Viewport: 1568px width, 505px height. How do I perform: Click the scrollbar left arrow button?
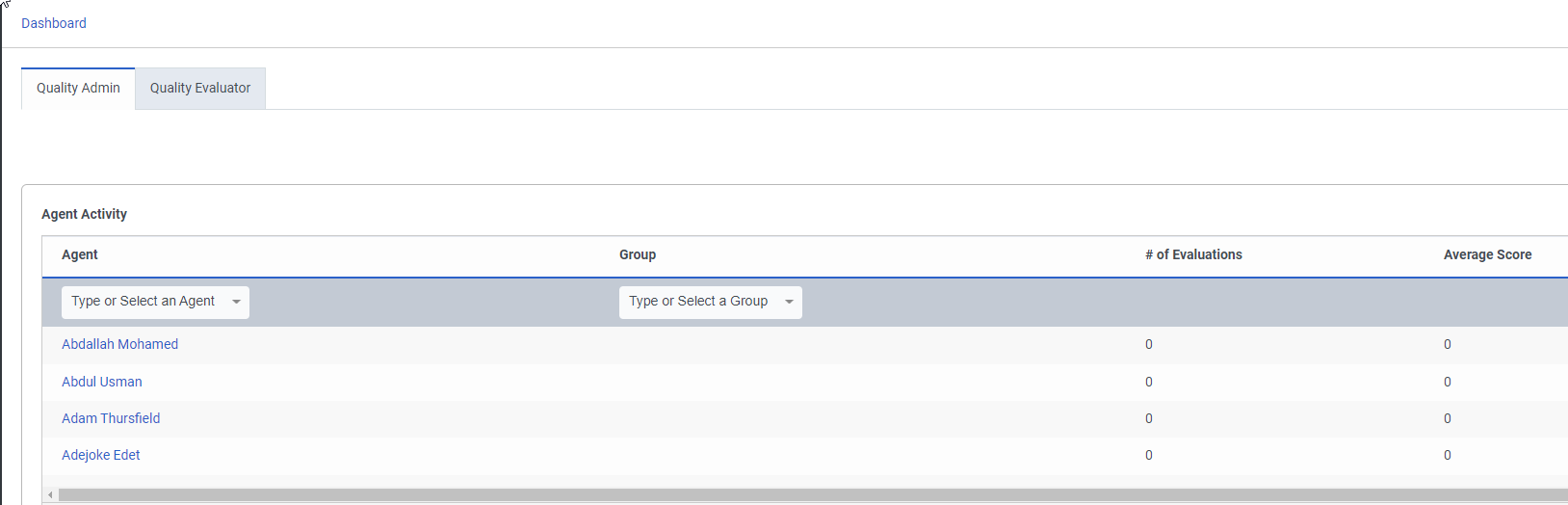pos(50,495)
